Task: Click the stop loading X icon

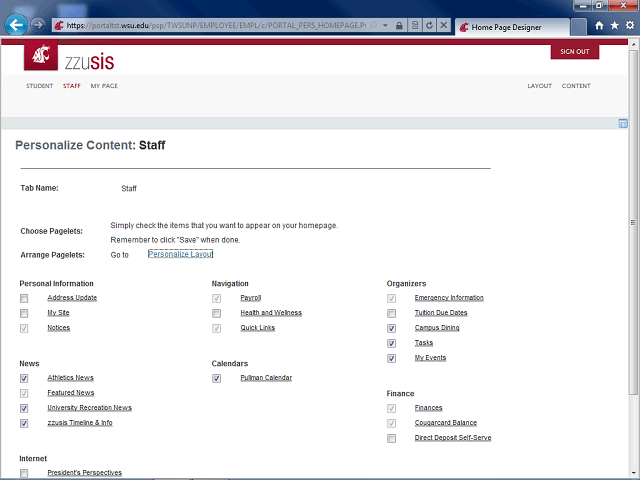Action: (x=443, y=24)
